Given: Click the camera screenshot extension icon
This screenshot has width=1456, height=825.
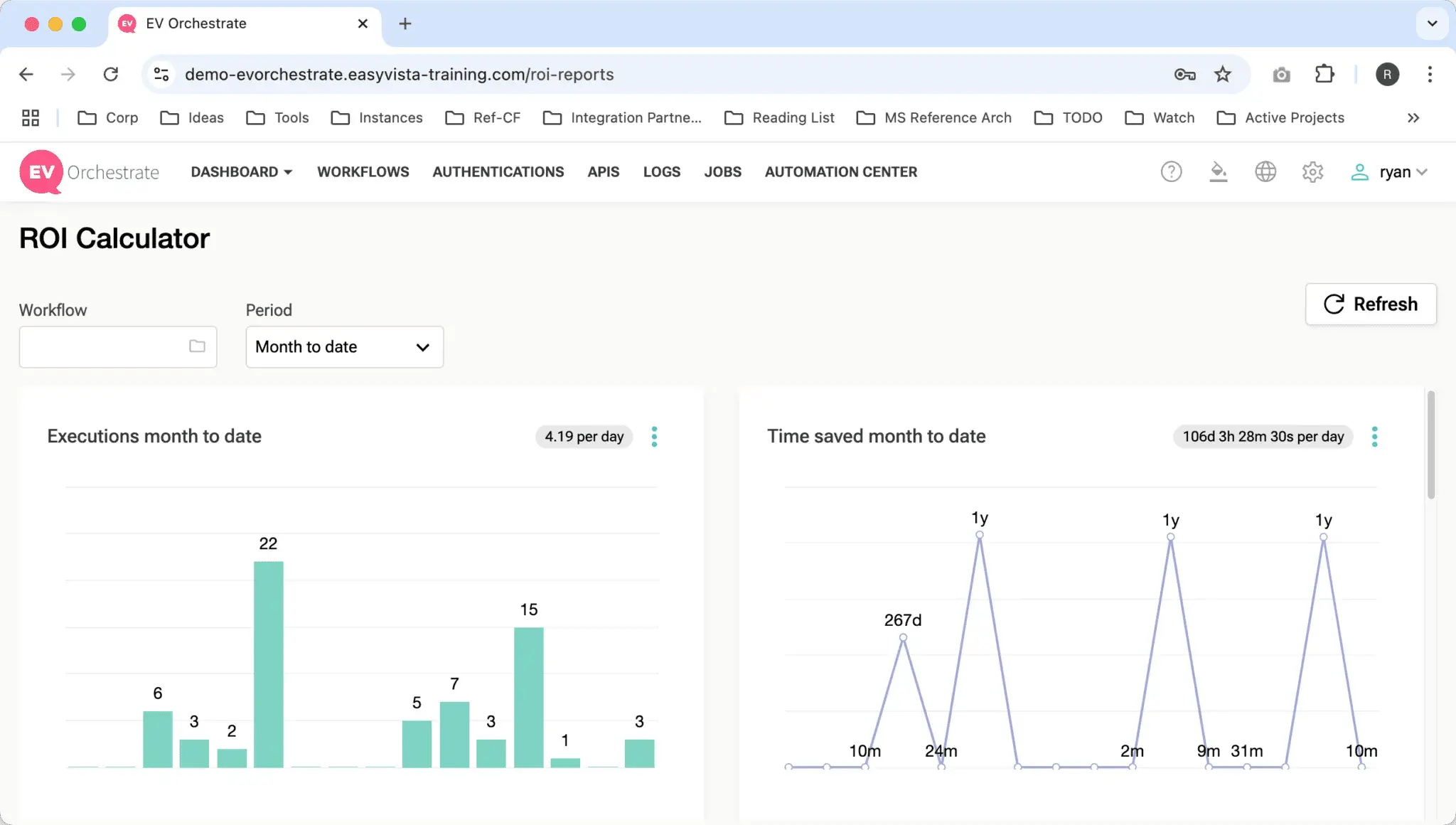Looking at the screenshot, I should click(x=1281, y=75).
